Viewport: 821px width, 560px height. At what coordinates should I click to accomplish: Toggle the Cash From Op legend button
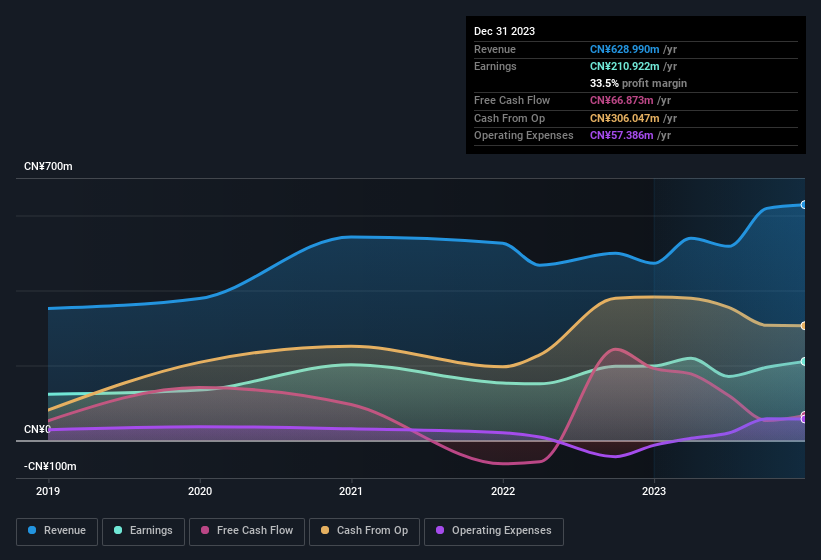point(364,531)
